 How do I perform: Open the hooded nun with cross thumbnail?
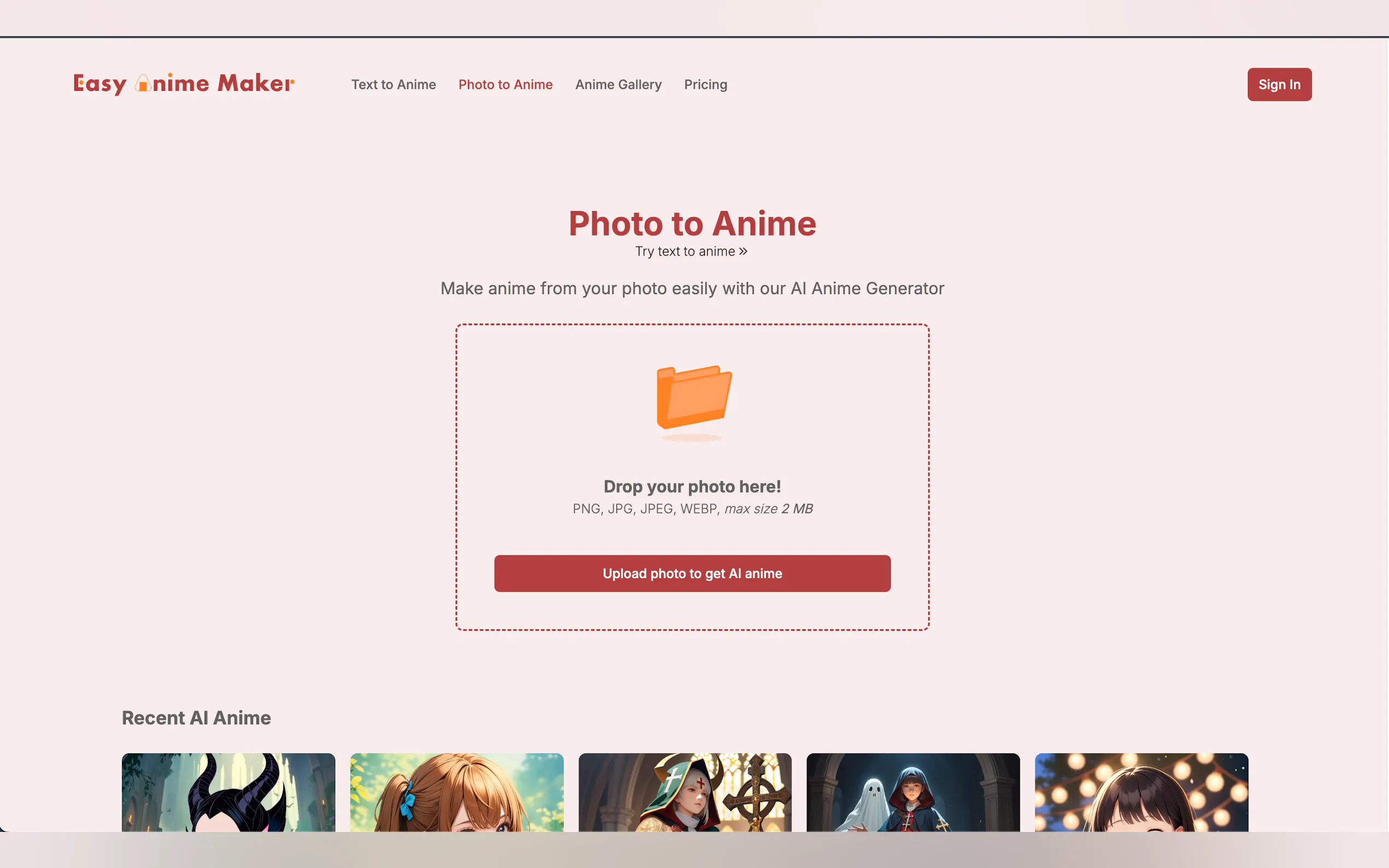click(685, 792)
